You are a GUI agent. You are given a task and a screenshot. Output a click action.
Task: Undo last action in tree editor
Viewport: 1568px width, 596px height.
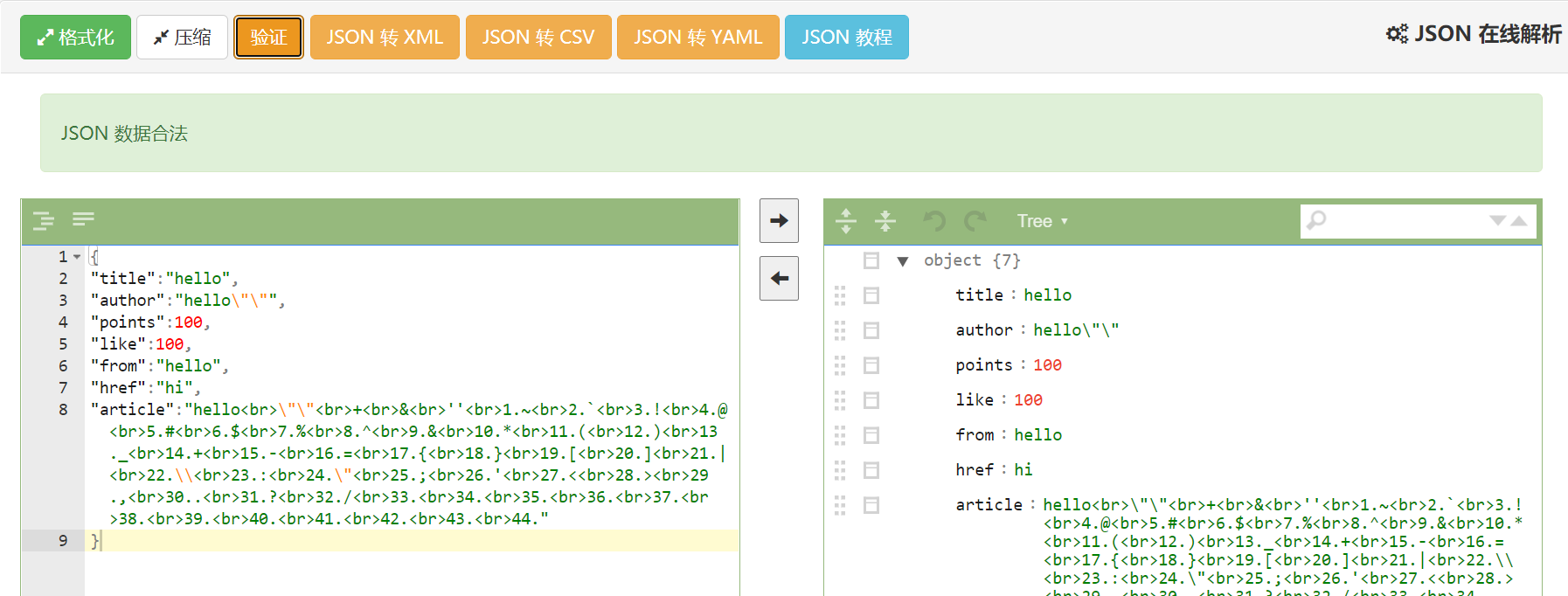coord(934,221)
